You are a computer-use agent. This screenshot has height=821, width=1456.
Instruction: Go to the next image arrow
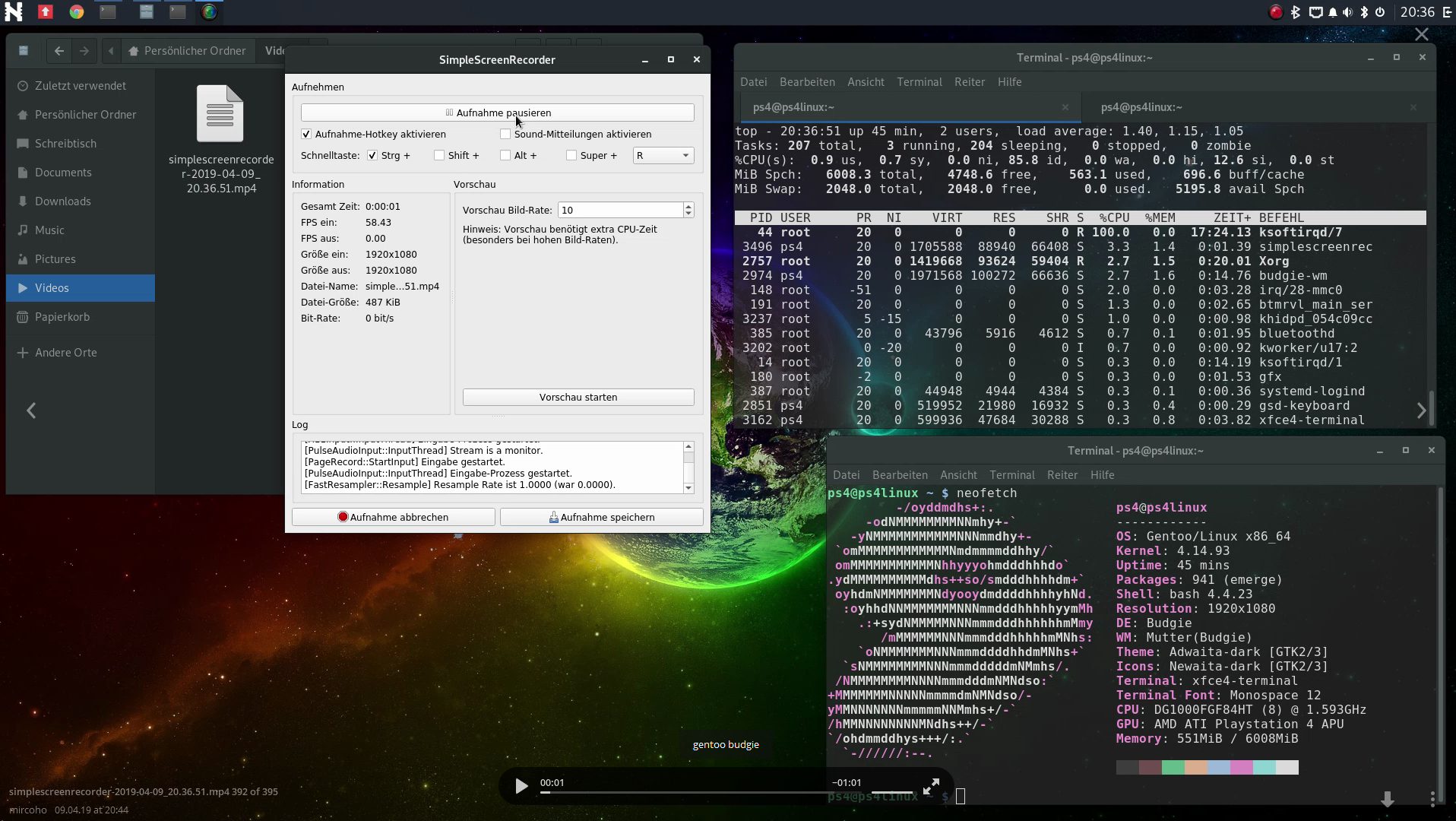coord(1421,410)
